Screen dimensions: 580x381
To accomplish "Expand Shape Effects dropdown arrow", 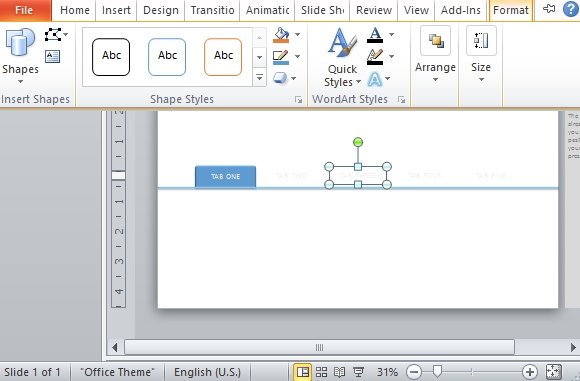I will click(x=294, y=78).
